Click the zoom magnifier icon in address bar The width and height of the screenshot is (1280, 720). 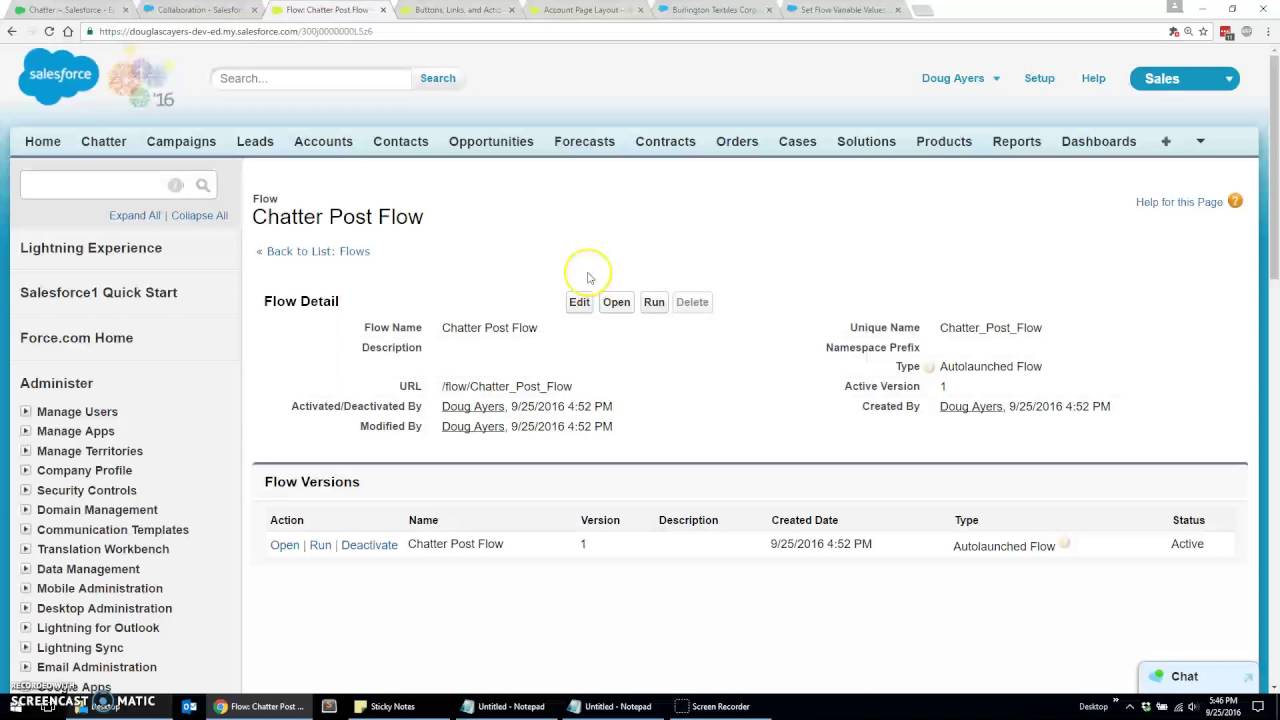tap(1188, 31)
